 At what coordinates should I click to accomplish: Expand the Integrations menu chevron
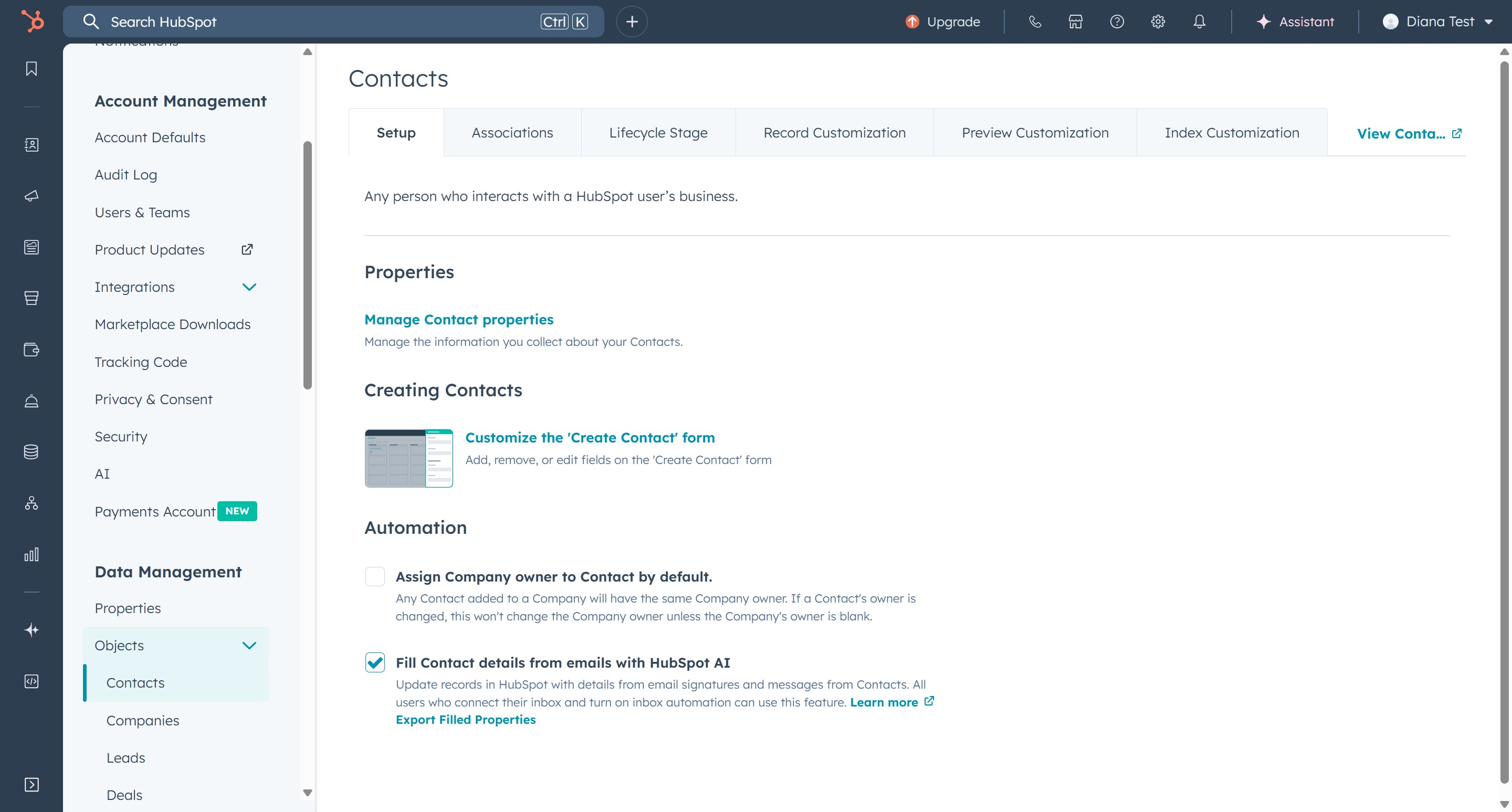(249, 287)
